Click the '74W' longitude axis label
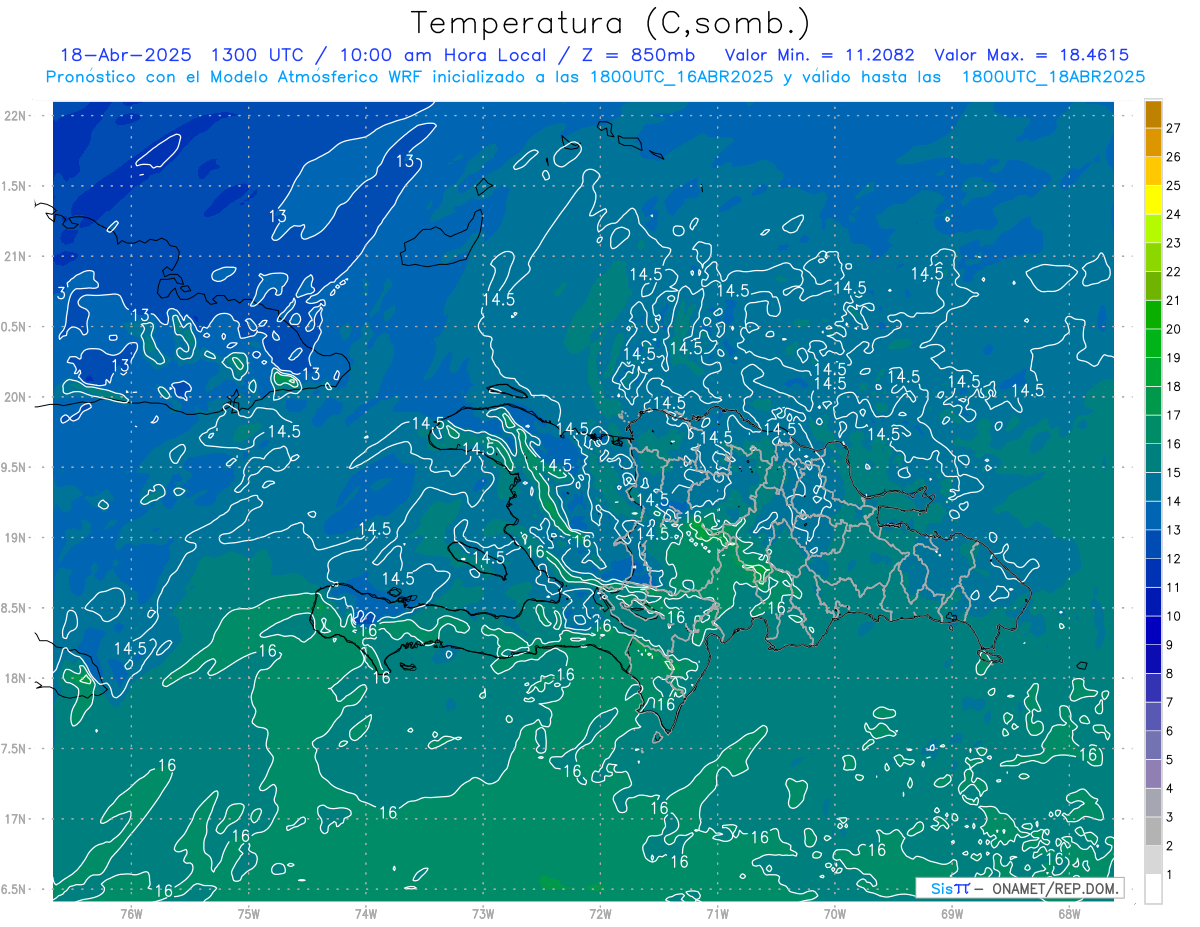 (366, 913)
